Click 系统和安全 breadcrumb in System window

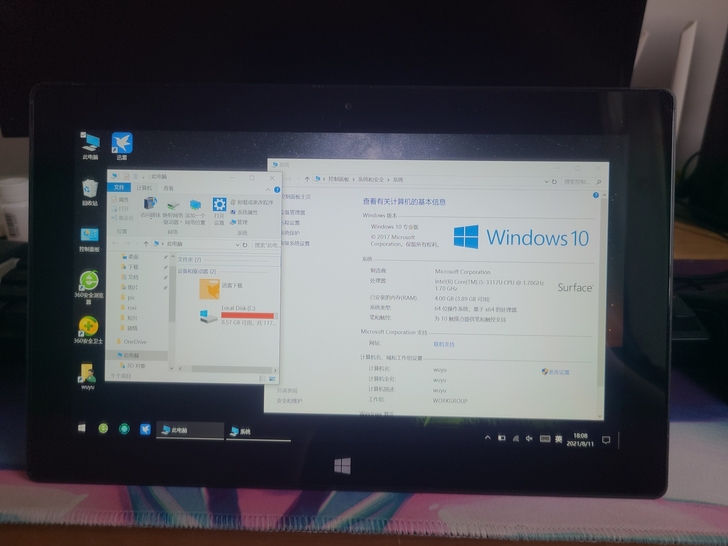click(x=371, y=179)
